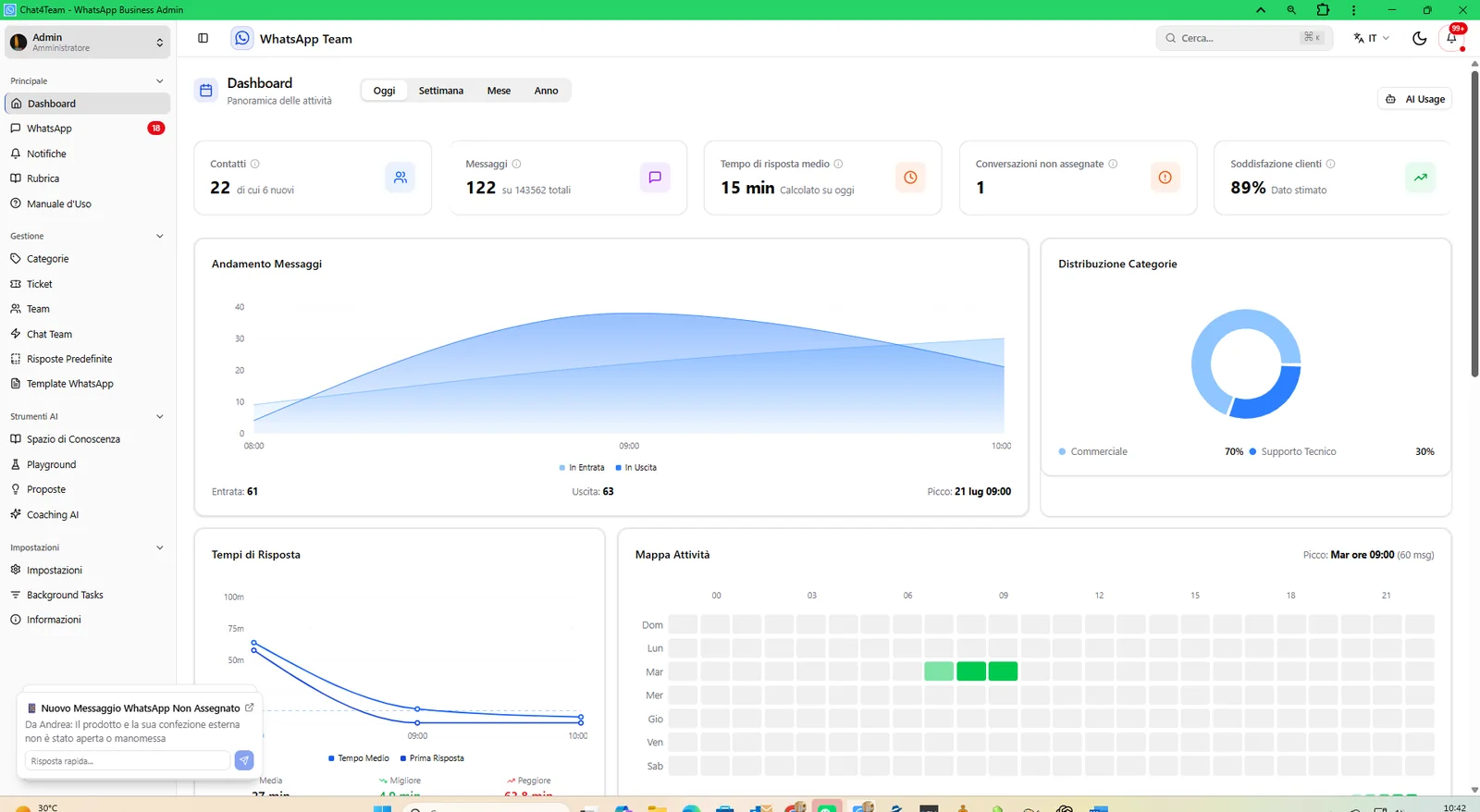Open the AI Usage button
This screenshot has width=1480, height=812.
(x=1414, y=99)
